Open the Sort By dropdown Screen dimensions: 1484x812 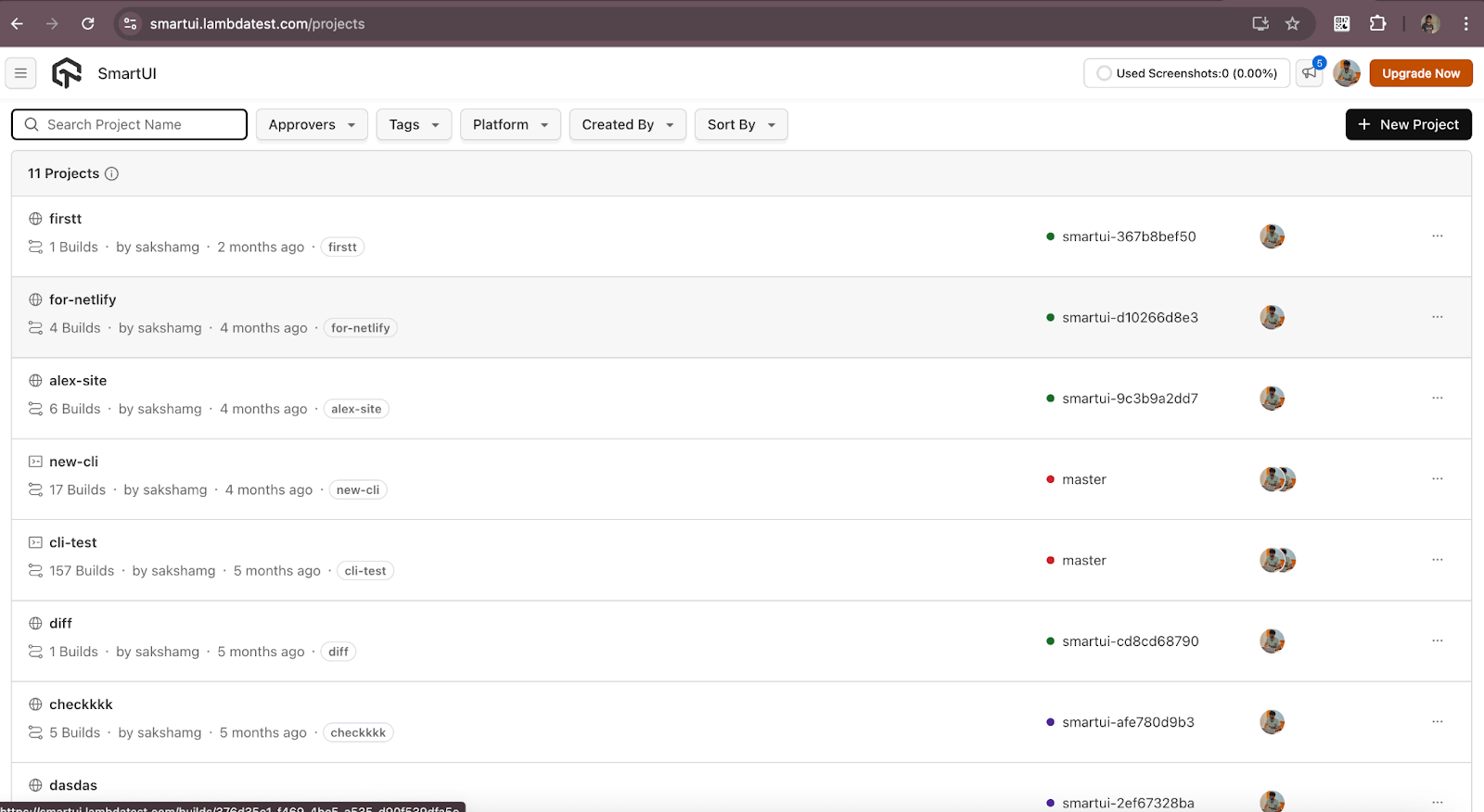[741, 124]
